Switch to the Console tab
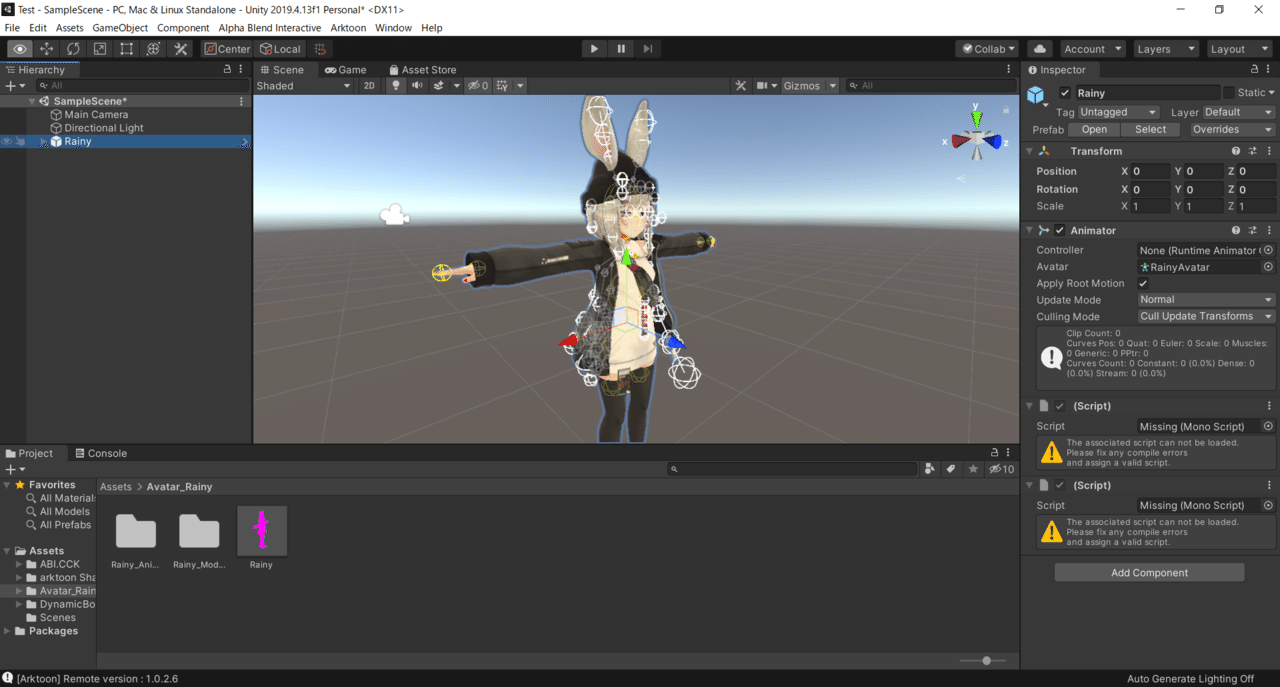The image size is (1280, 687). click(x=100, y=453)
